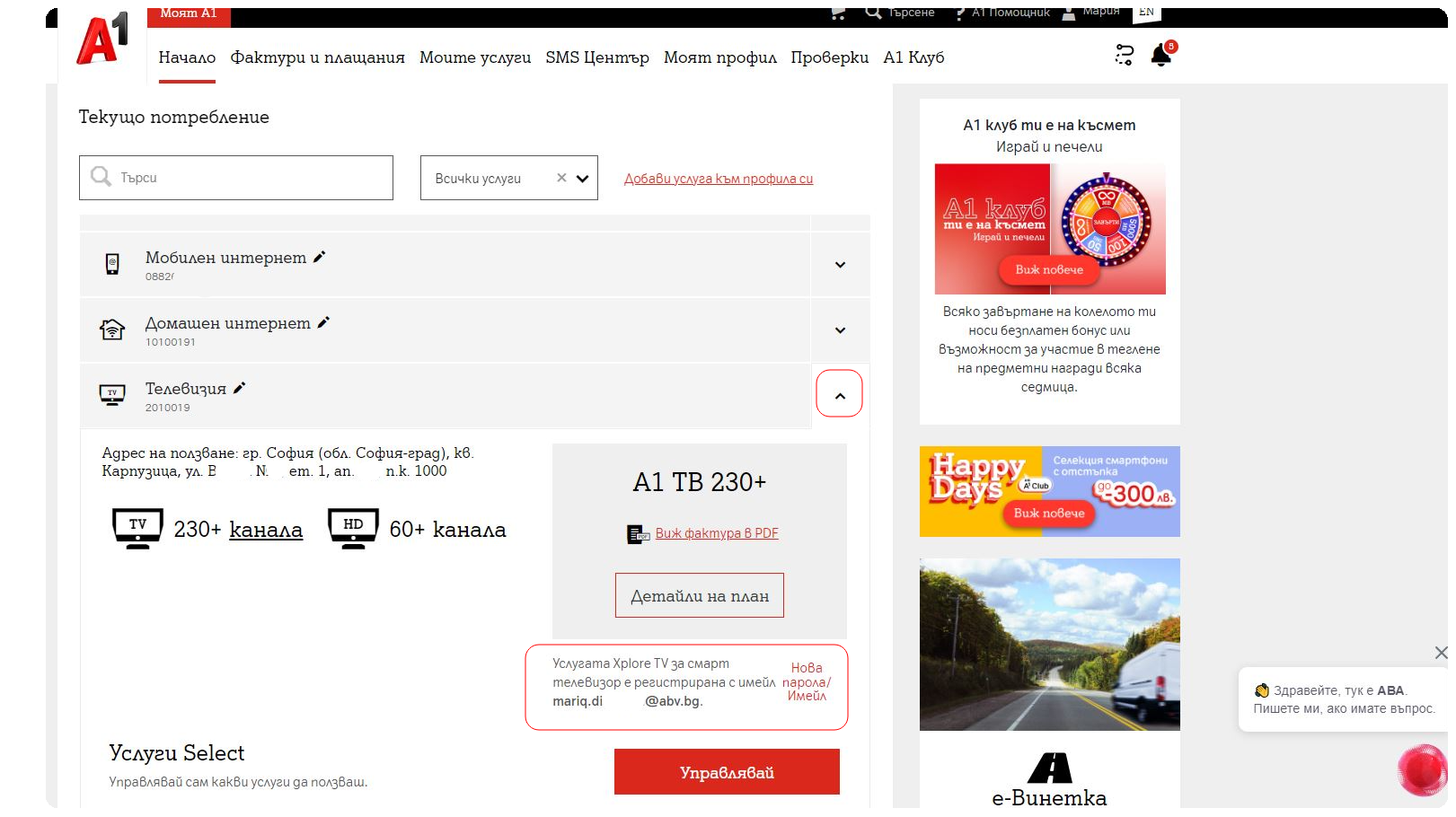Click the PDF invoice icon

pyautogui.click(x=638, y=534)
